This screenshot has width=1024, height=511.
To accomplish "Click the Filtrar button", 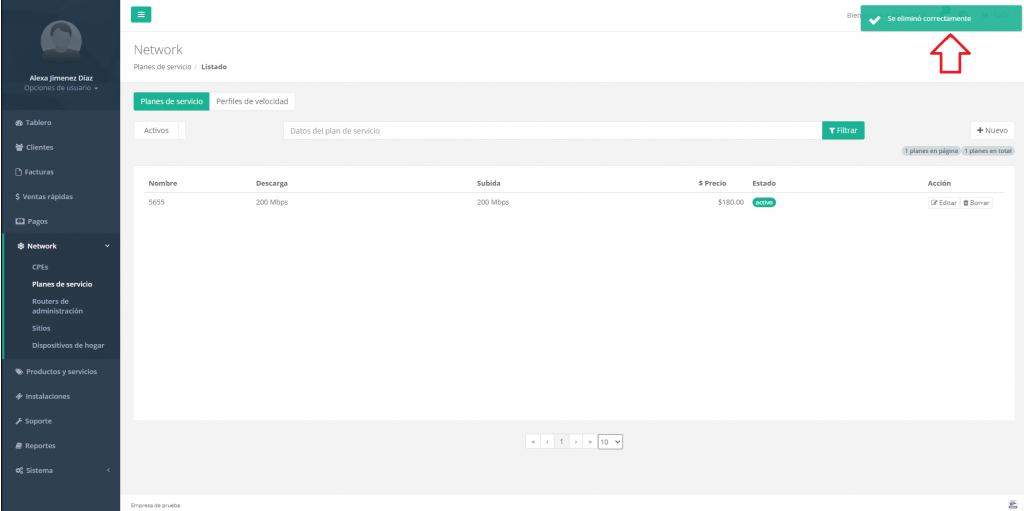I will pos(843,130).
